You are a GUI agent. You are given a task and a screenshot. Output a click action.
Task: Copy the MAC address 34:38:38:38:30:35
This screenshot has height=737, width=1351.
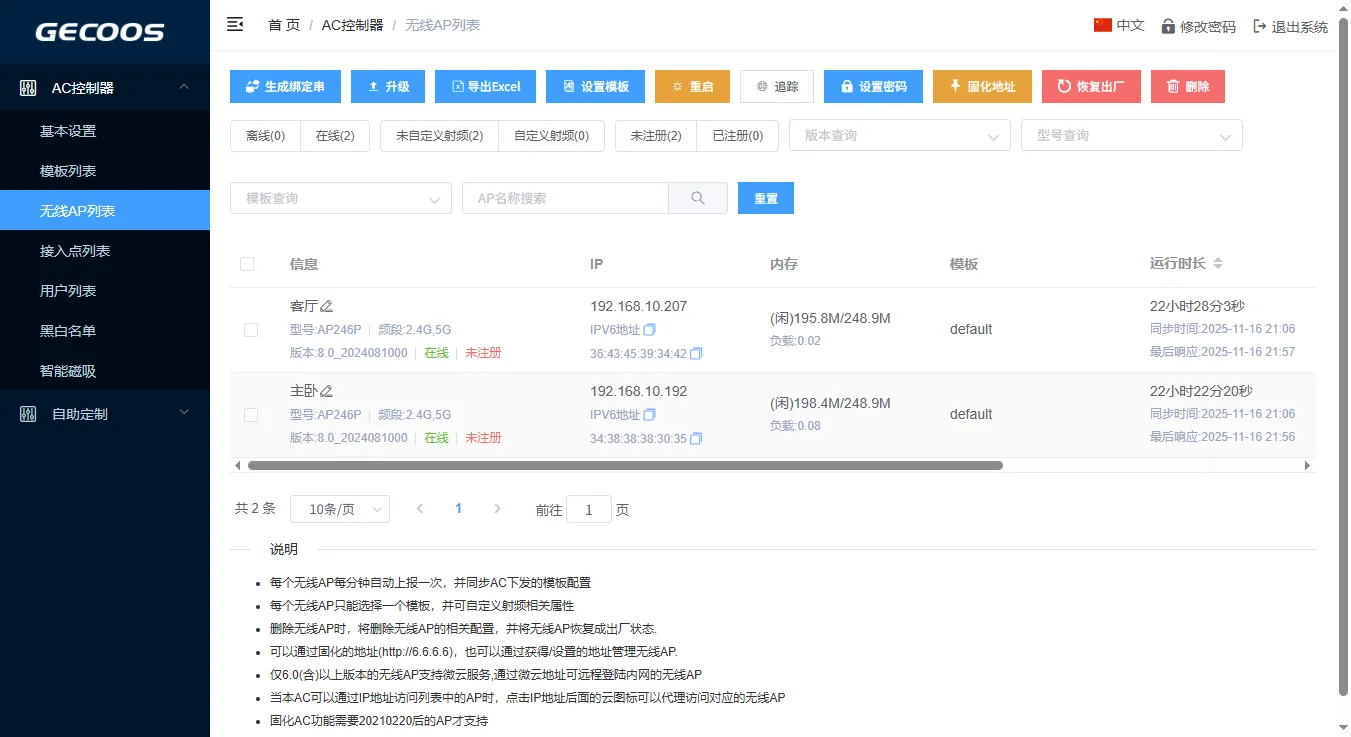(x=697, y=438)
